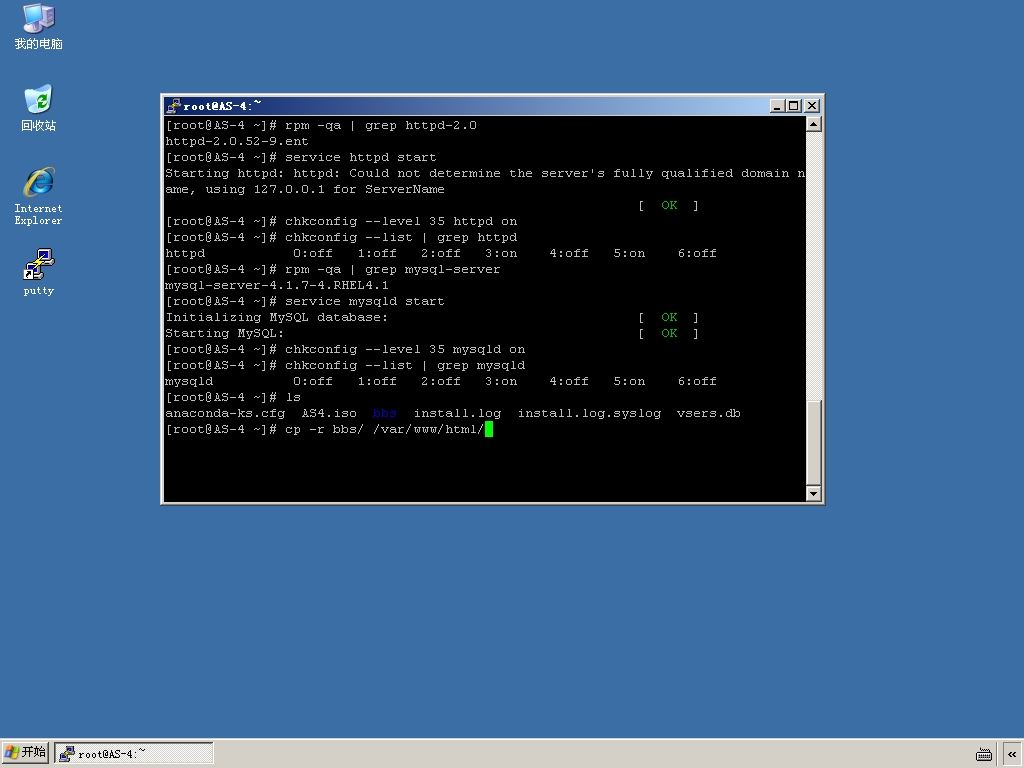
Task: Click the text 'httpd-2.0.52-9.ent' in terminal
Action: [236, 141]
